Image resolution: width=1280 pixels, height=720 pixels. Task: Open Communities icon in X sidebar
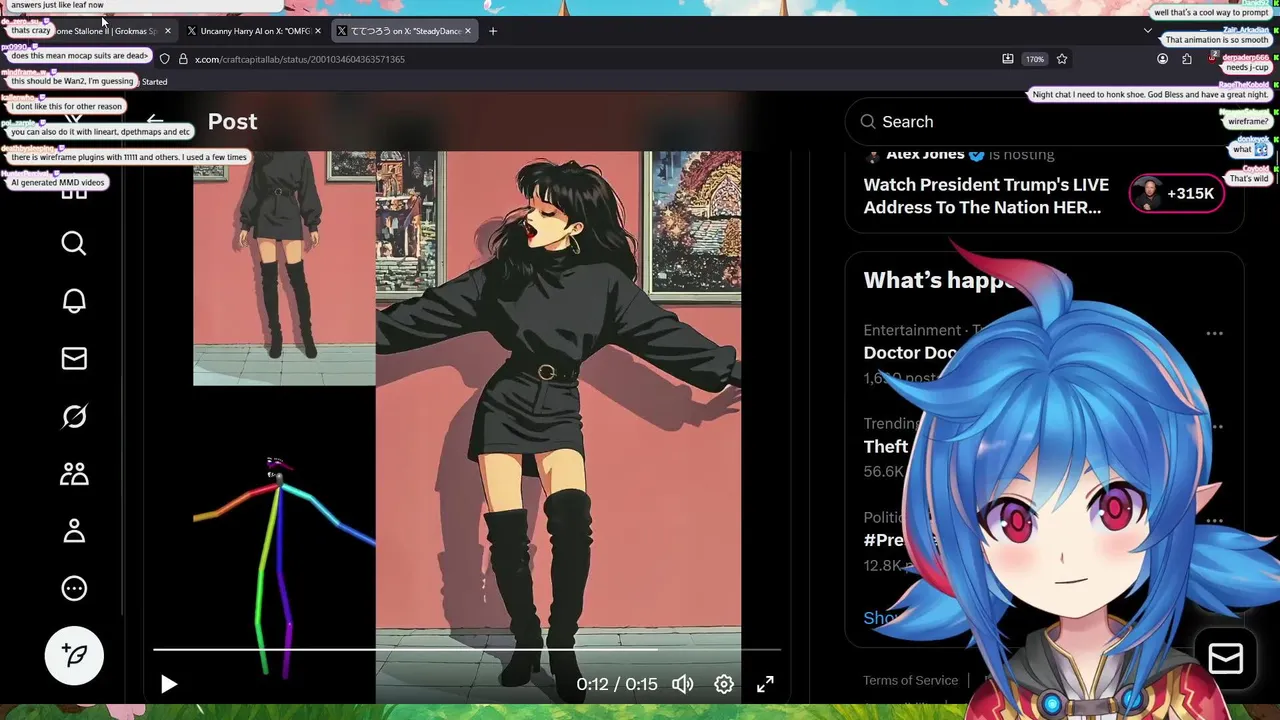pos(74,474)
